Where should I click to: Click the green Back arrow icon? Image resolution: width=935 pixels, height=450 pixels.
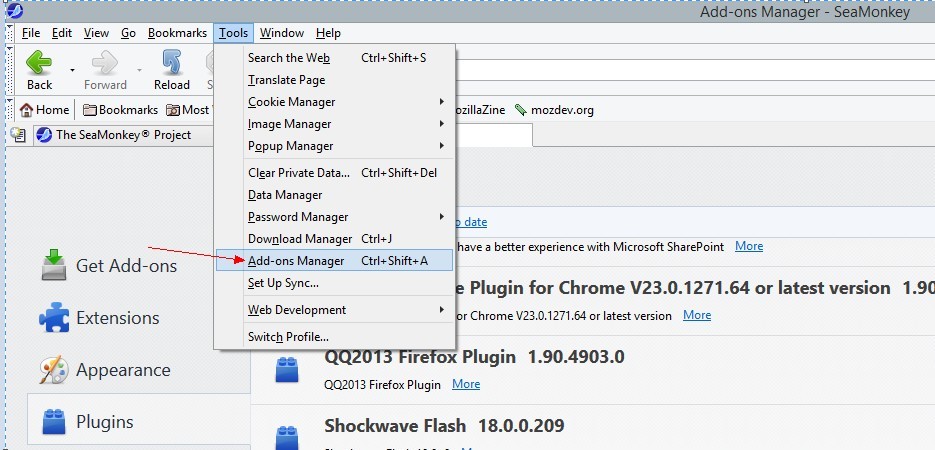[39, 63]
